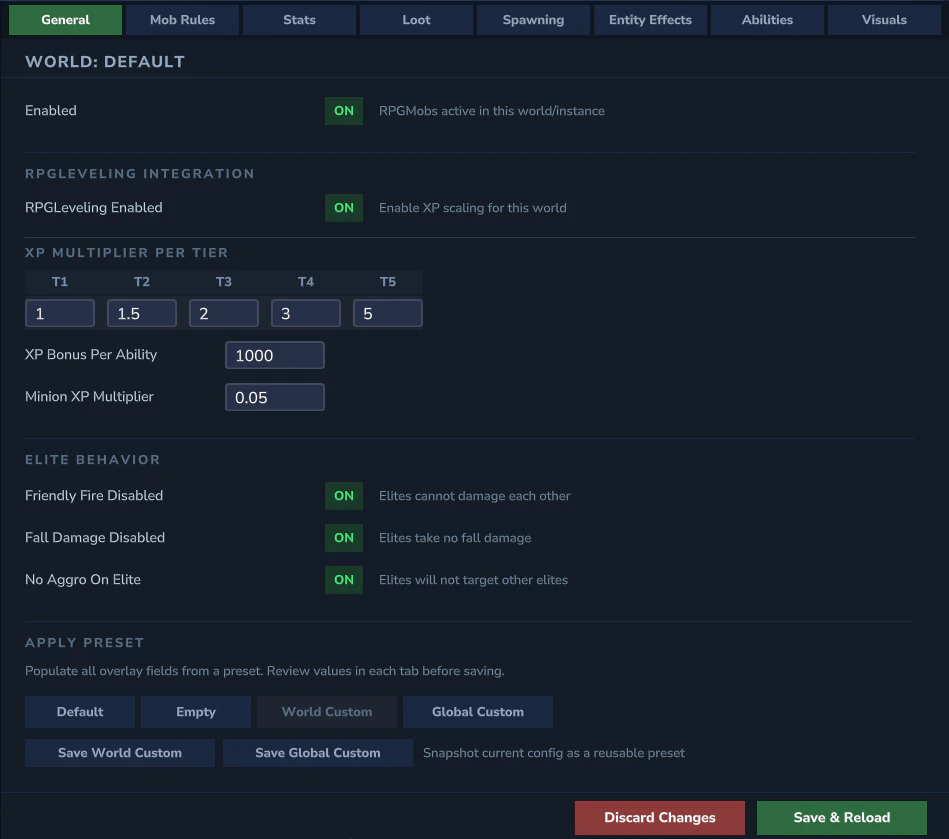Click the 'XP MULTIPLIER PER TIER' heading
The width and height of the screenshot is (949, 839).
[x=126, y=253]
